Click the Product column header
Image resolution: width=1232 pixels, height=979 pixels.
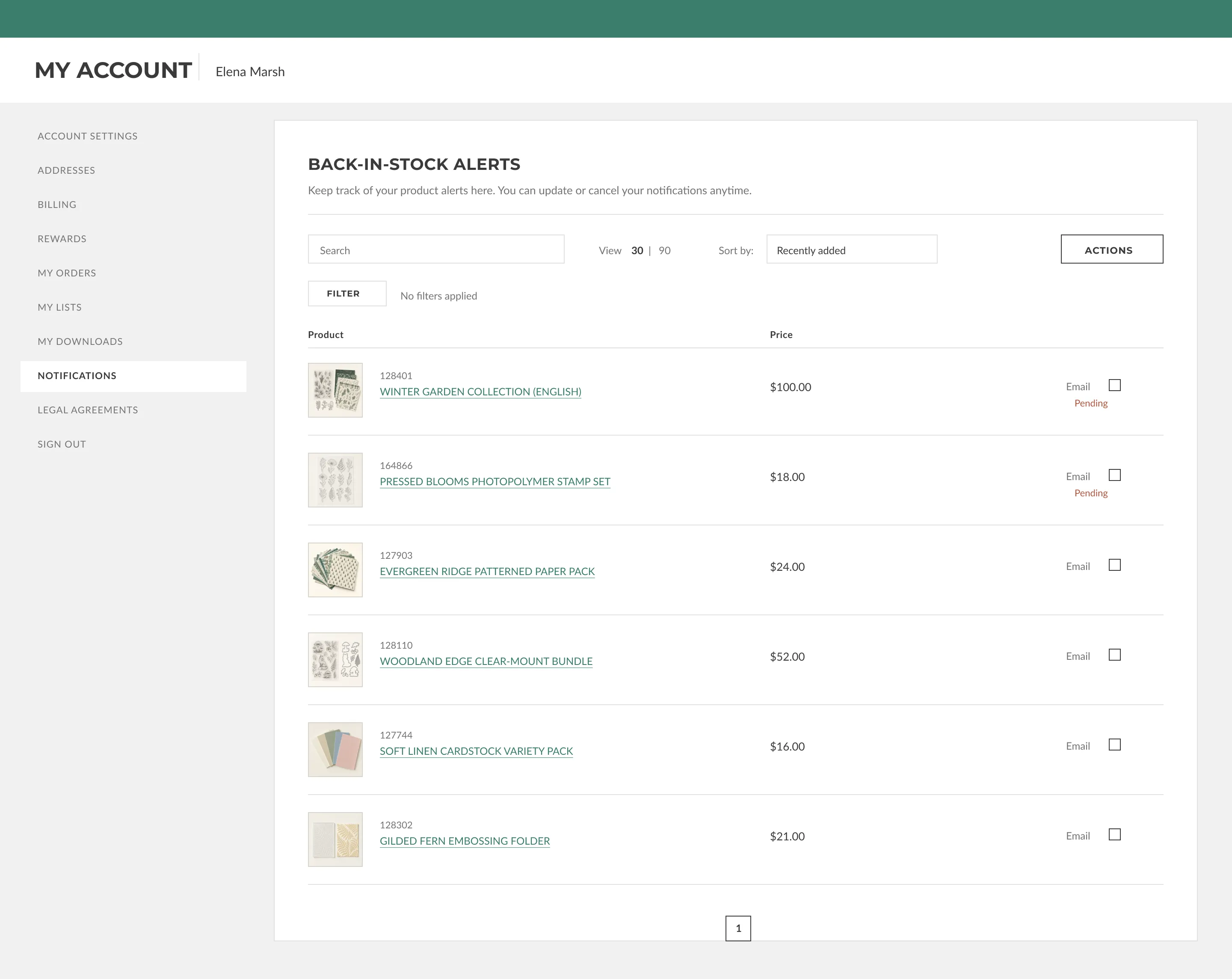click(326, 334)
